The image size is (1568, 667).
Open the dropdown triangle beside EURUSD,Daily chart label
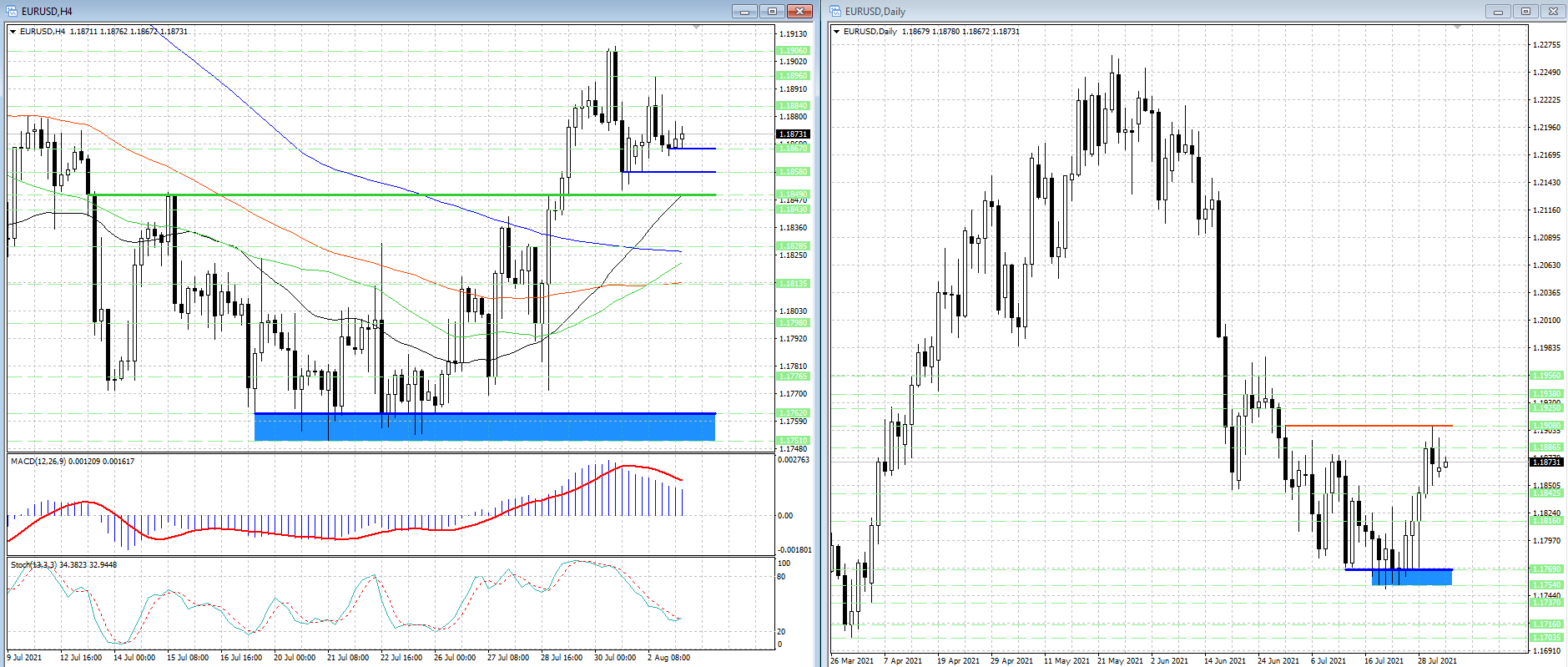pyautogui.click(x=837, y=32)
